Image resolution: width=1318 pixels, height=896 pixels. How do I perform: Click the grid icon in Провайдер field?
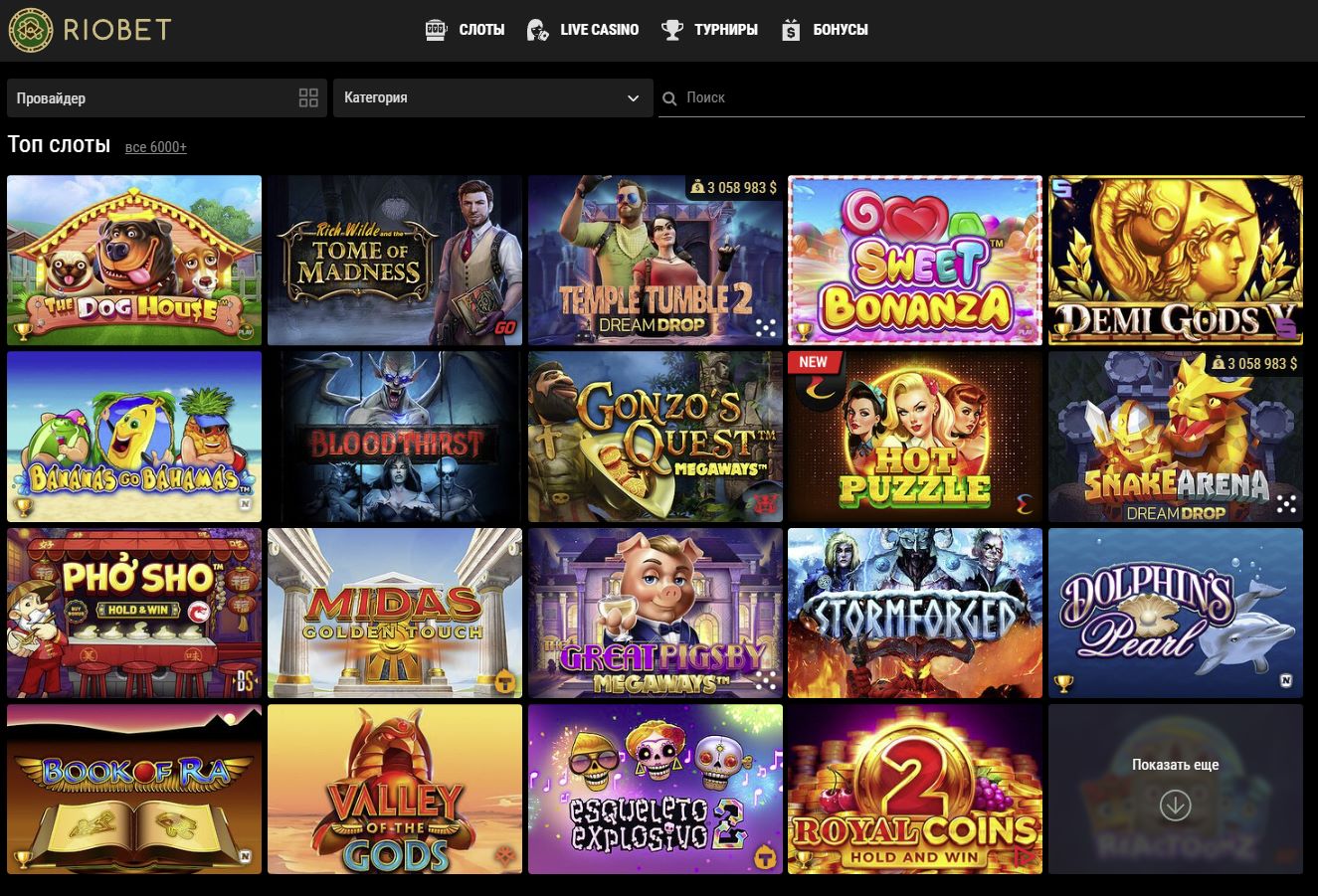pos(308,97)
